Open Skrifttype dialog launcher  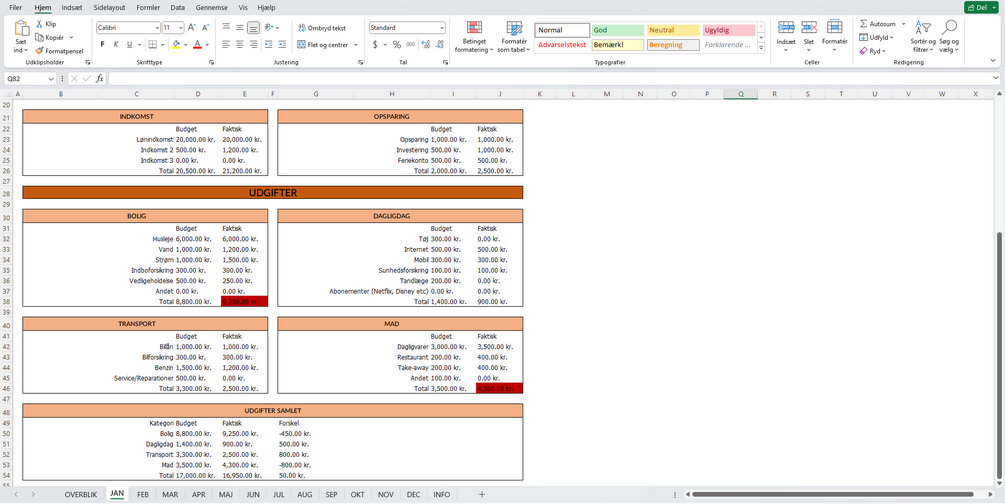211,62
